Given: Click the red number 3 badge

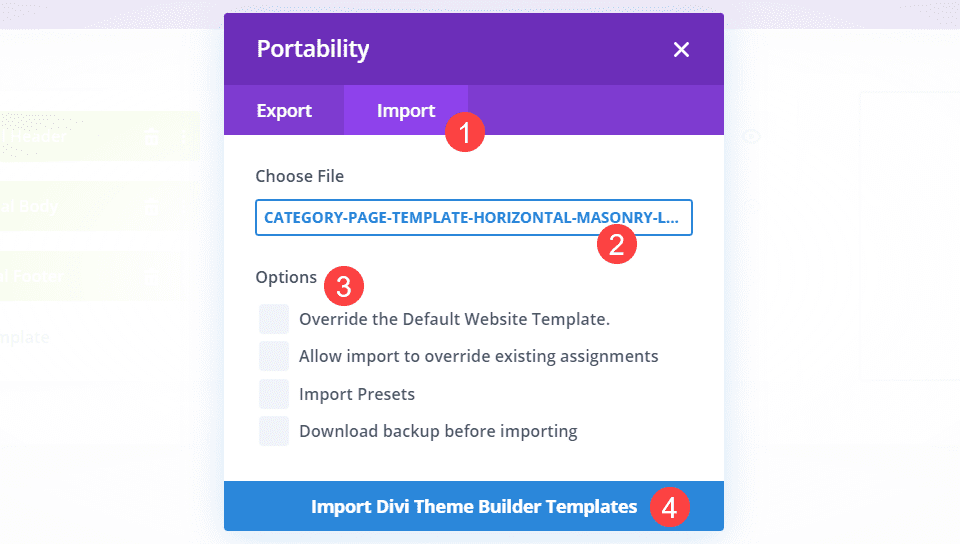Looking at the screenshot, I should [x=343, y=286].
